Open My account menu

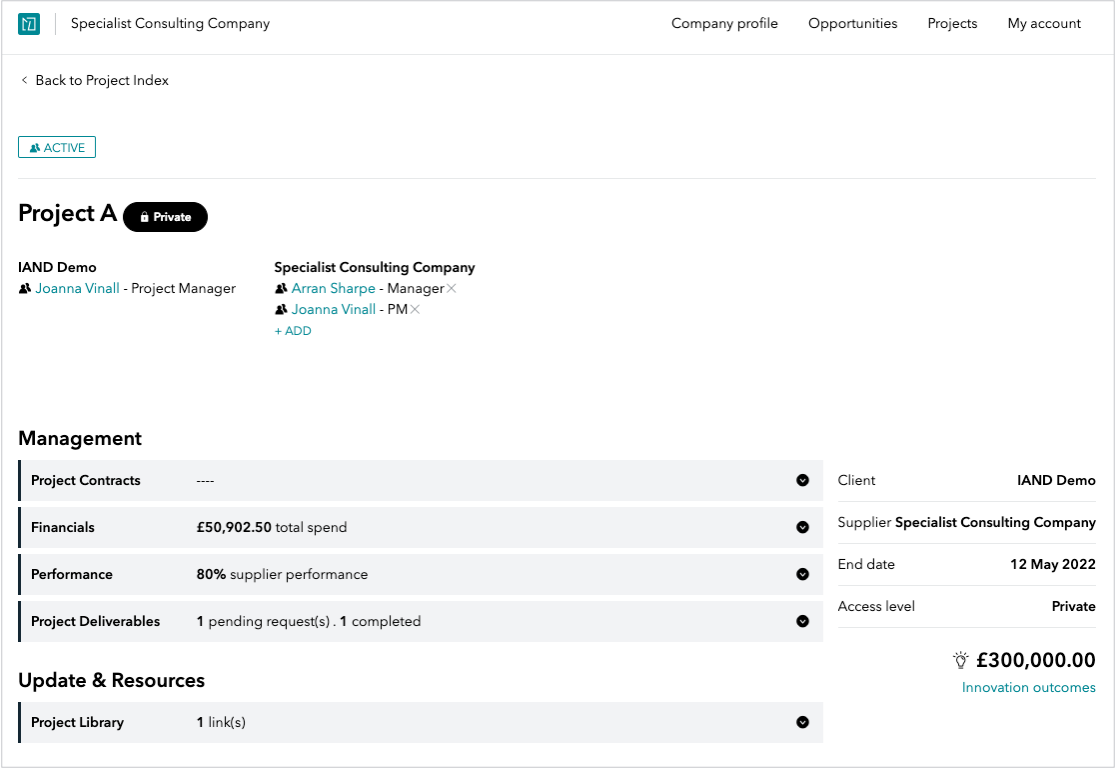click(x=1044, y=23)
